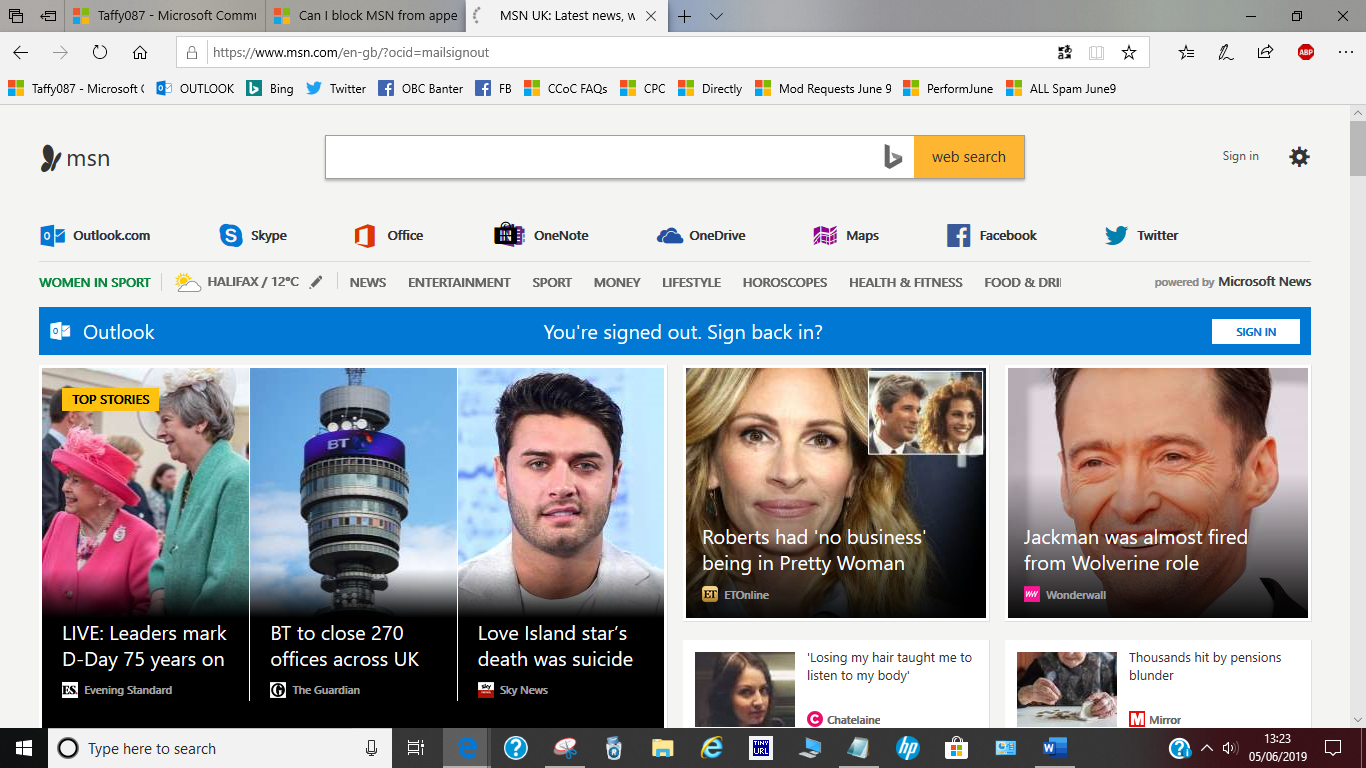Open File Explorer from the taskbar
Screen dimensions: 1366x768
tap(662, 748)
